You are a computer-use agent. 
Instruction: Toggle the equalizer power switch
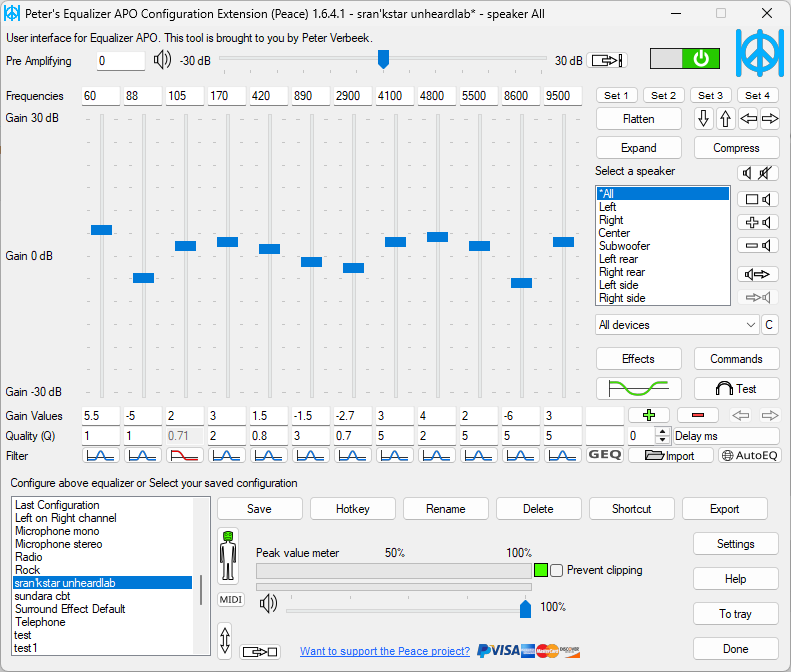tap(685, 59)
